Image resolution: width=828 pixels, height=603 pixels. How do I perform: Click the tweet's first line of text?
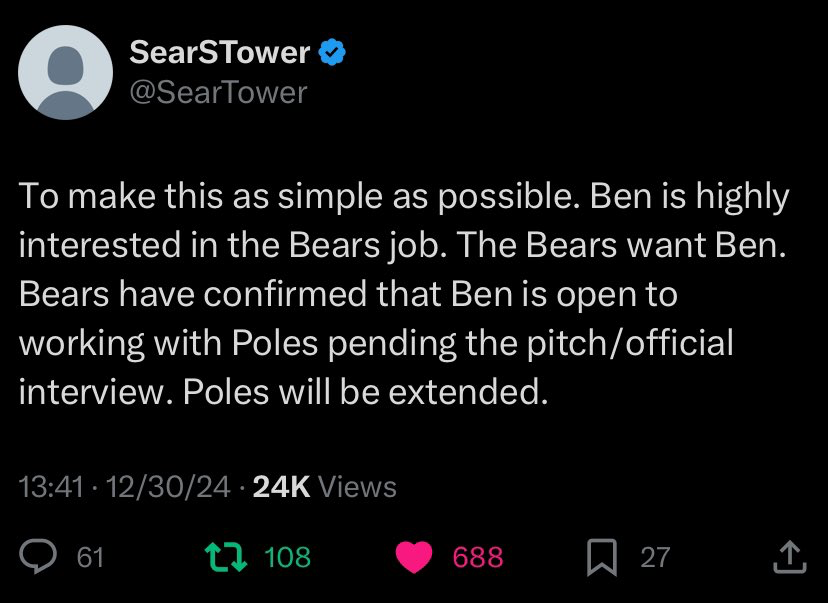point(404,197)
